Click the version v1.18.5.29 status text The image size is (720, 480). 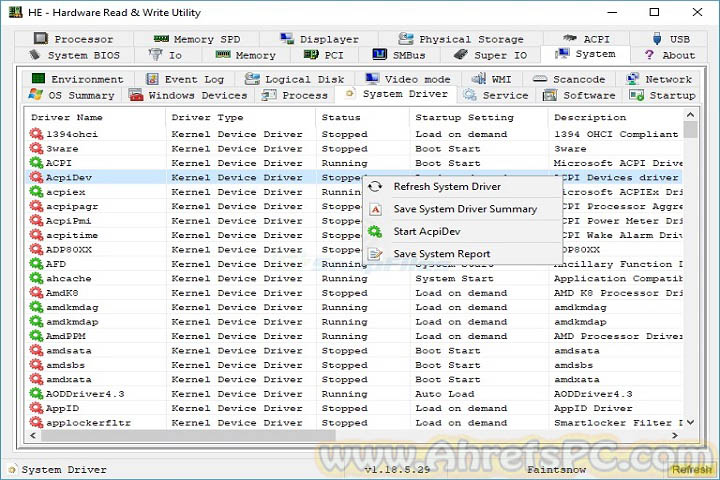(x=397, y=469)
